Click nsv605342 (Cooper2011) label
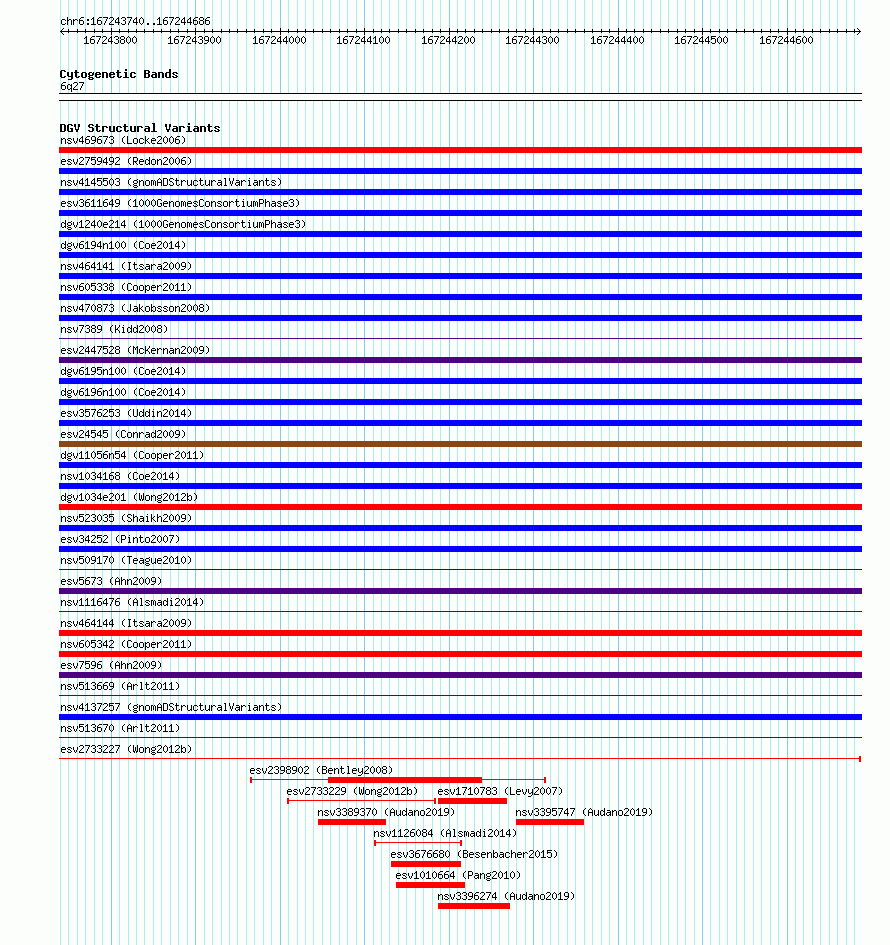Screen dimensions: 890x945 tap(126, 644)
